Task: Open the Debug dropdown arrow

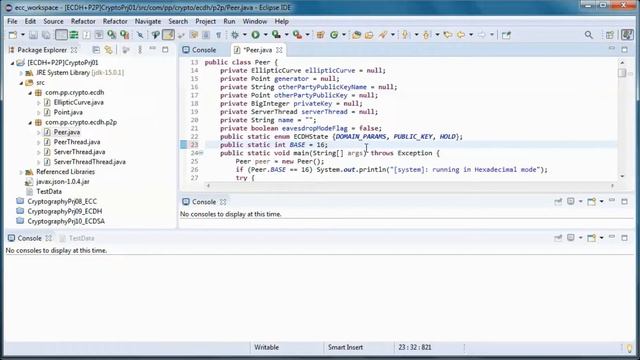Action: tap(244, 35)
